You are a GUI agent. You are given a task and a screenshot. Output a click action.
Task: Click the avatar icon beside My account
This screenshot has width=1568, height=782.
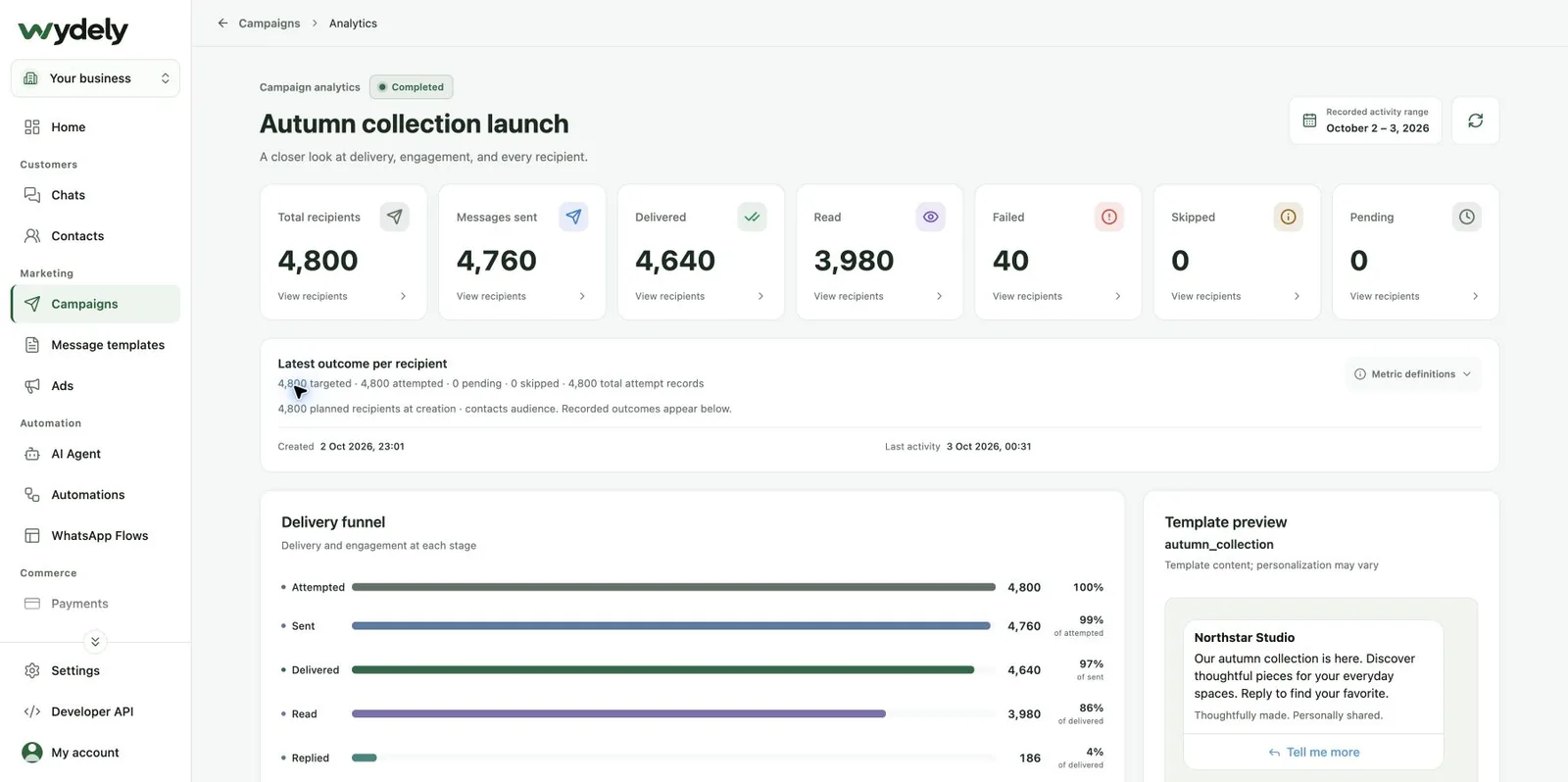pos(32,752)
